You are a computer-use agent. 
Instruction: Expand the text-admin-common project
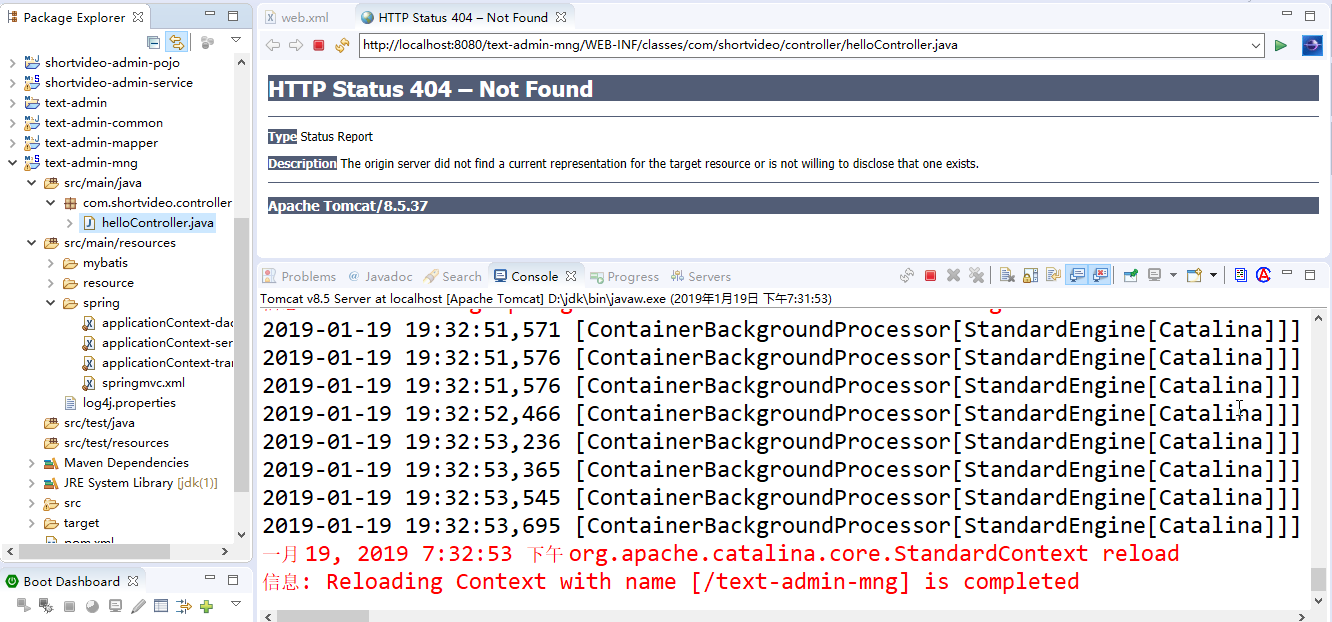[x=13, y=123]
